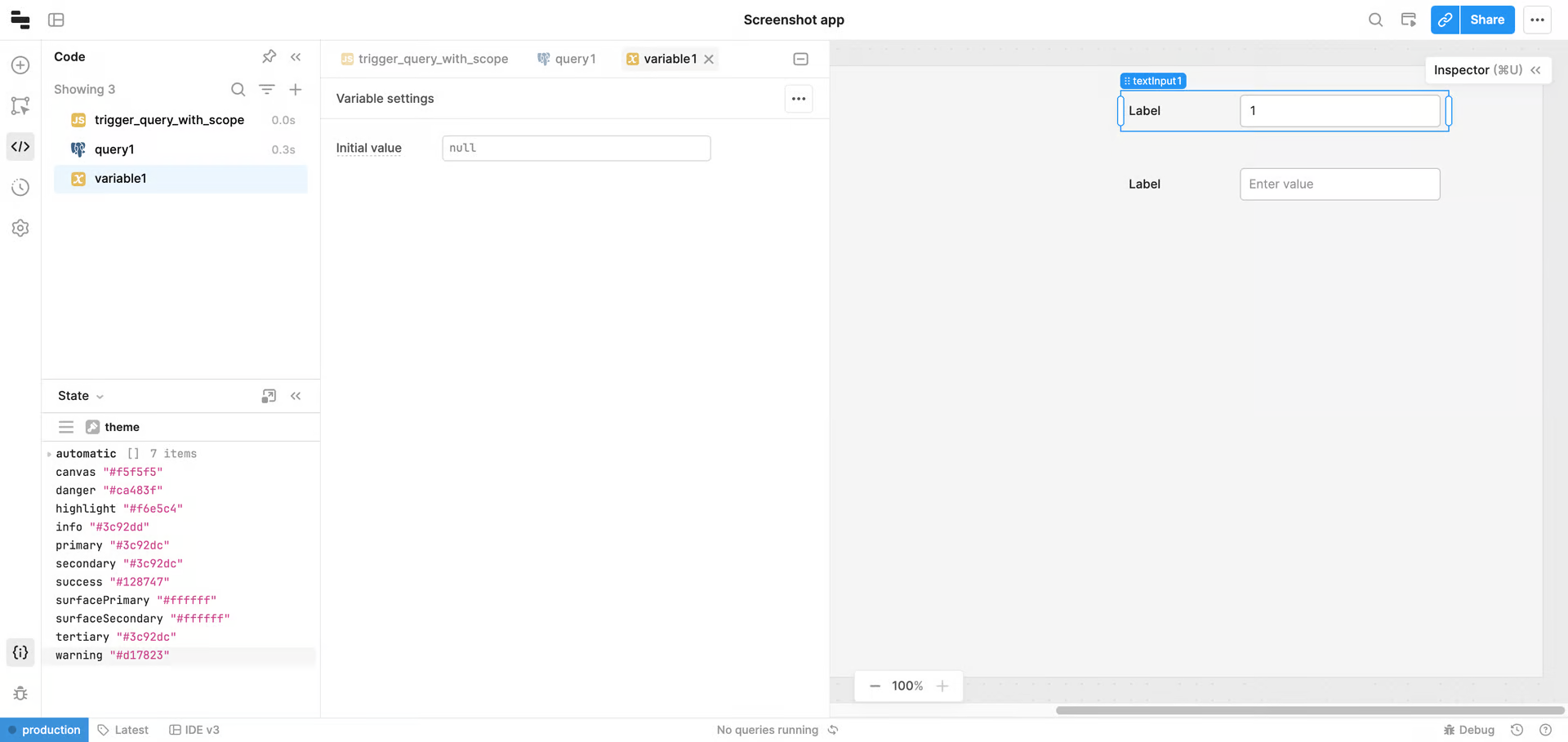Select trigger_query_with_scope in code list
Image resolution: width=1568 pixels, height=742 pixels.
180,120
